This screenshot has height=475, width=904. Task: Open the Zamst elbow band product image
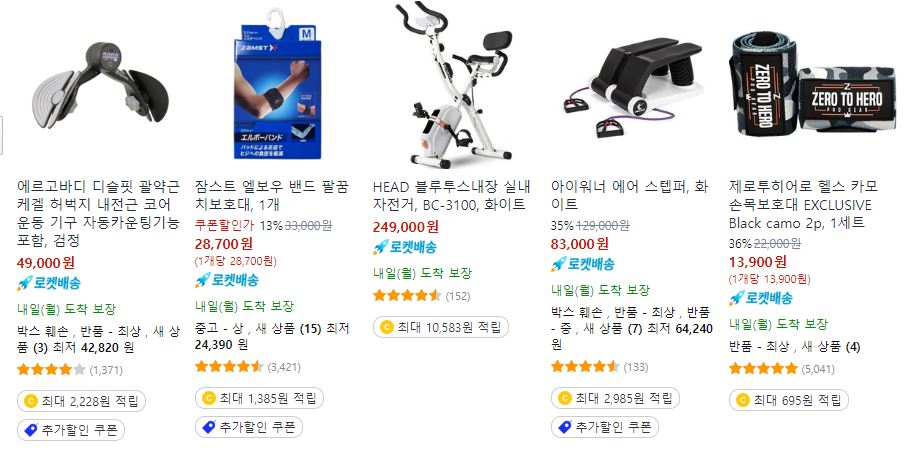pos(277,83)
